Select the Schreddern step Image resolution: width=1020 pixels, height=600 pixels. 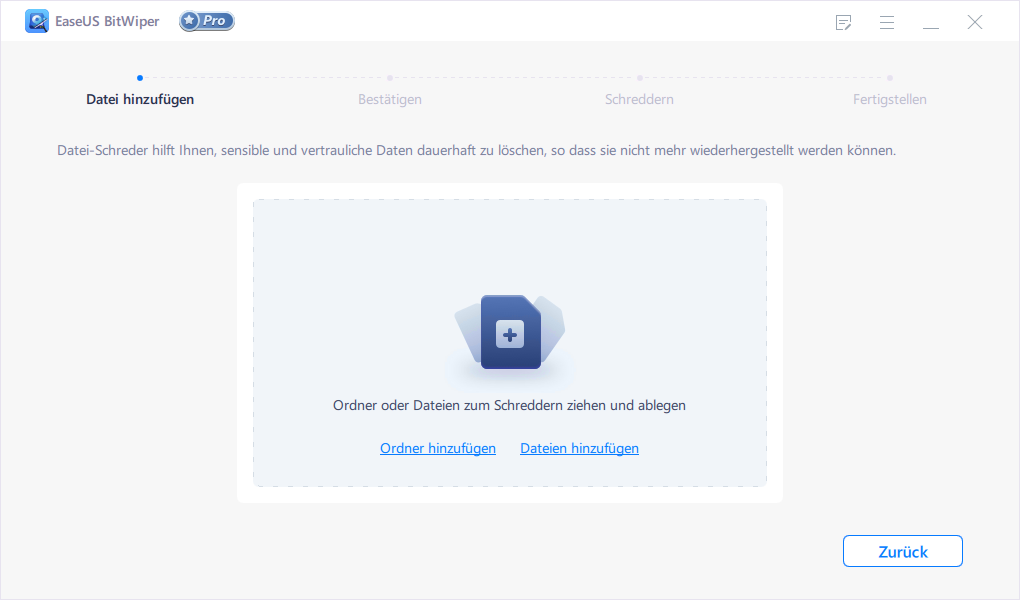(639, 99)
